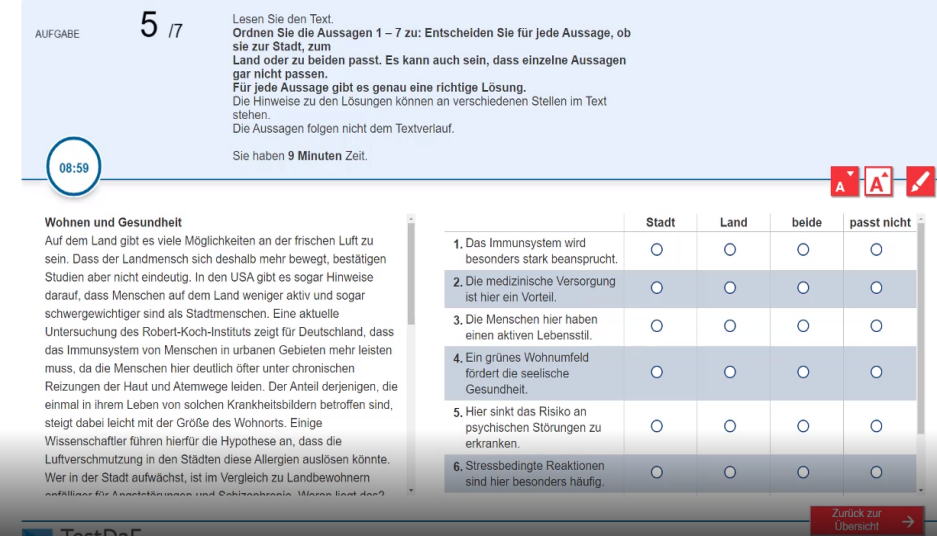The width and height of the screenshot is (937, 536).
Task: Mark Stadt for statement 3 aktiven Lebensstil
Action: tap(657, 326)
